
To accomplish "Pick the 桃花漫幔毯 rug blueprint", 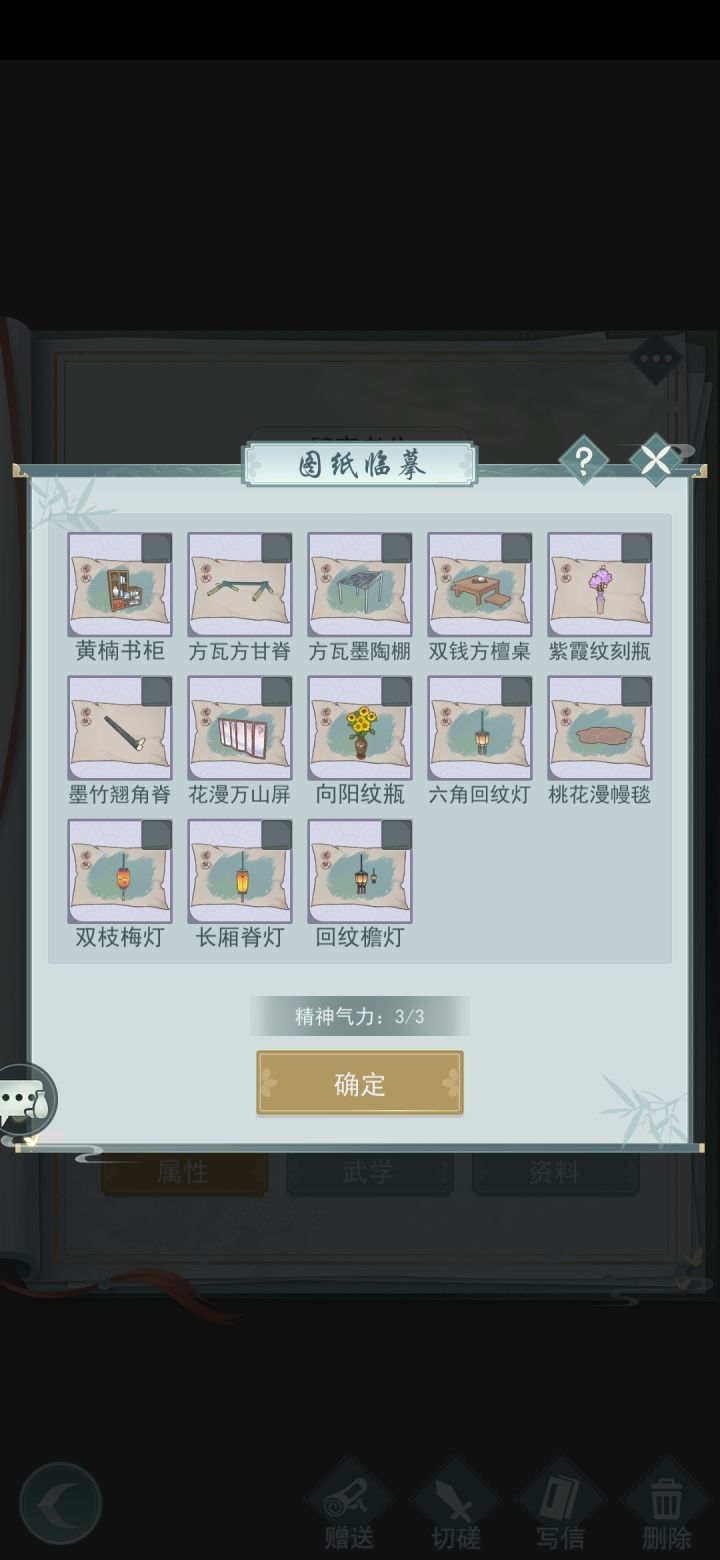I will (600, 728).
